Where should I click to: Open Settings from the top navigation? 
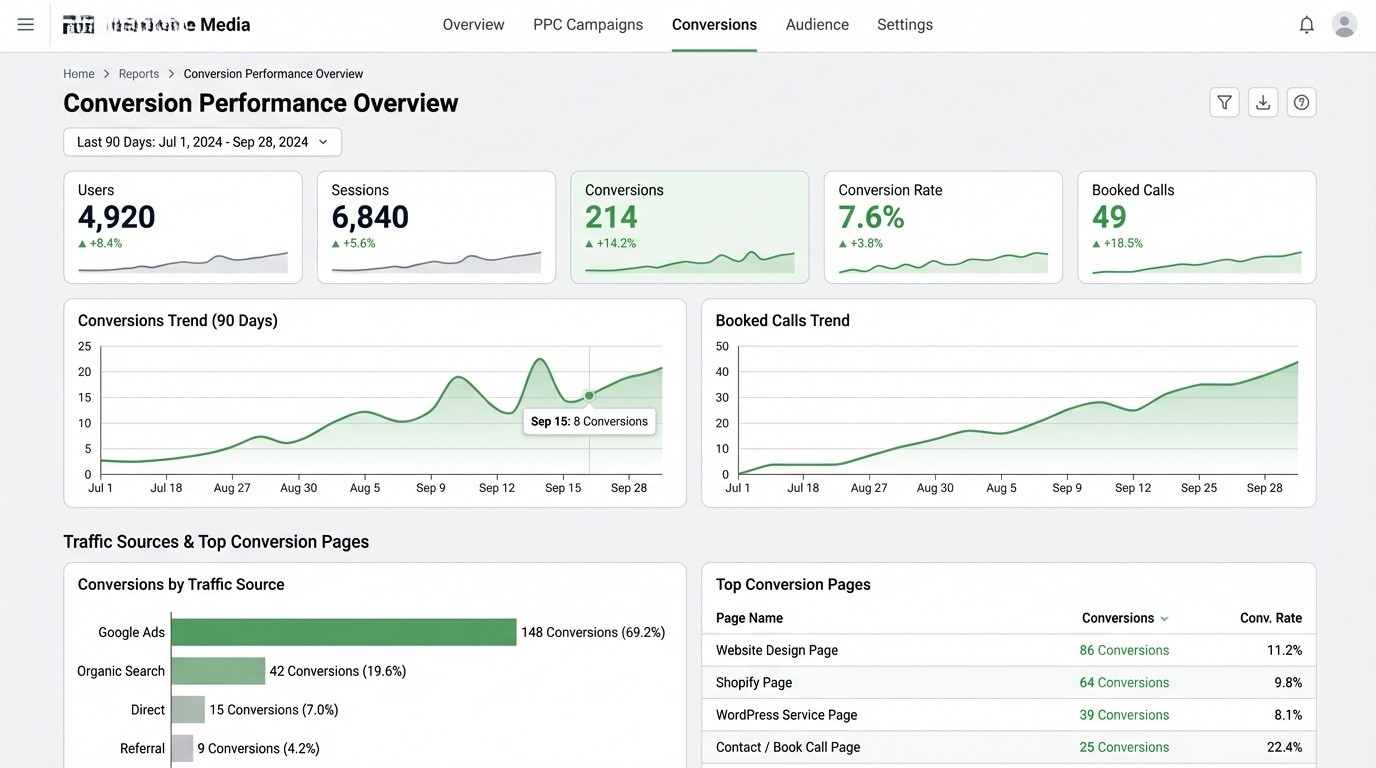904,23
